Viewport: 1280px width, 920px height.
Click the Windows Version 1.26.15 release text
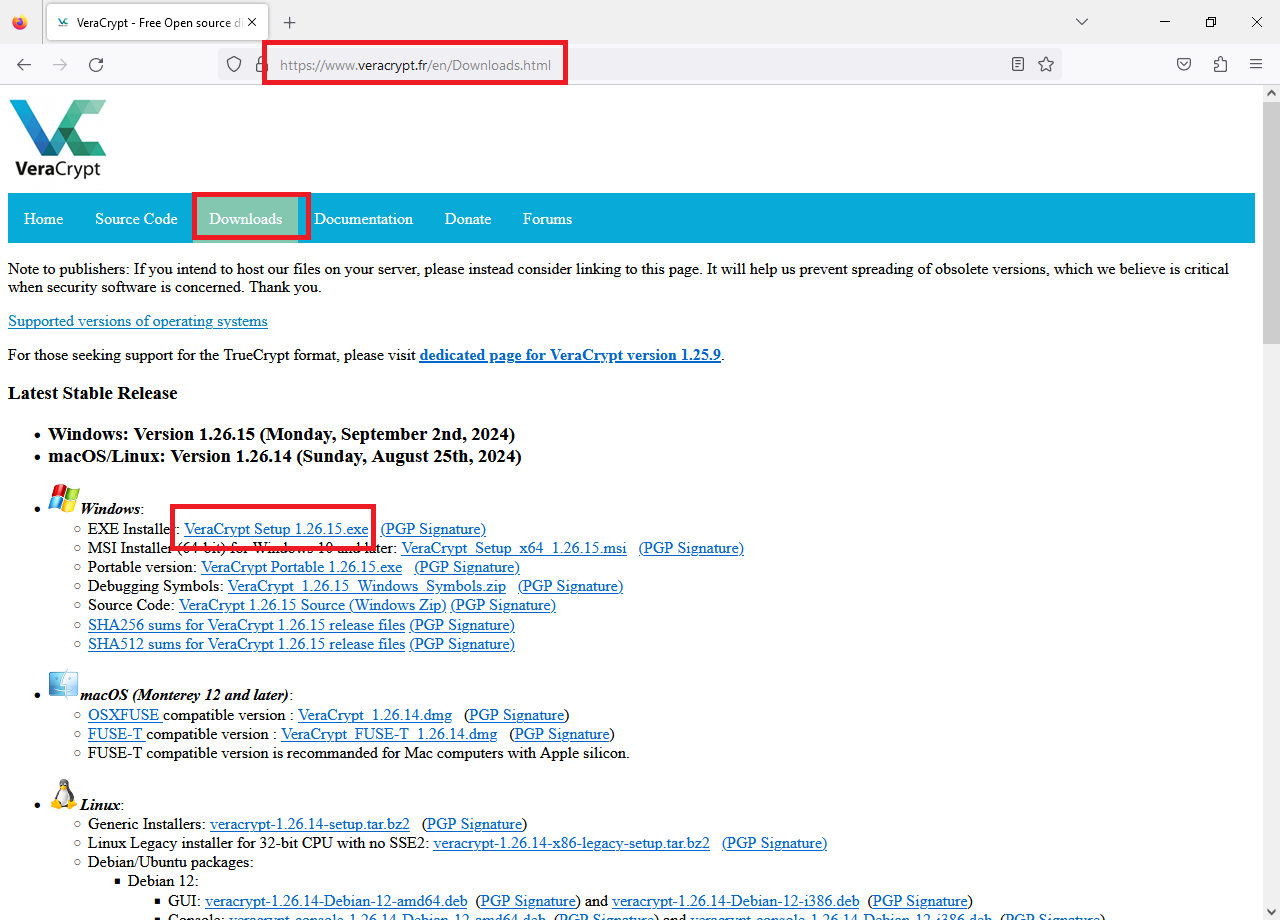click(x=281, y=434)
